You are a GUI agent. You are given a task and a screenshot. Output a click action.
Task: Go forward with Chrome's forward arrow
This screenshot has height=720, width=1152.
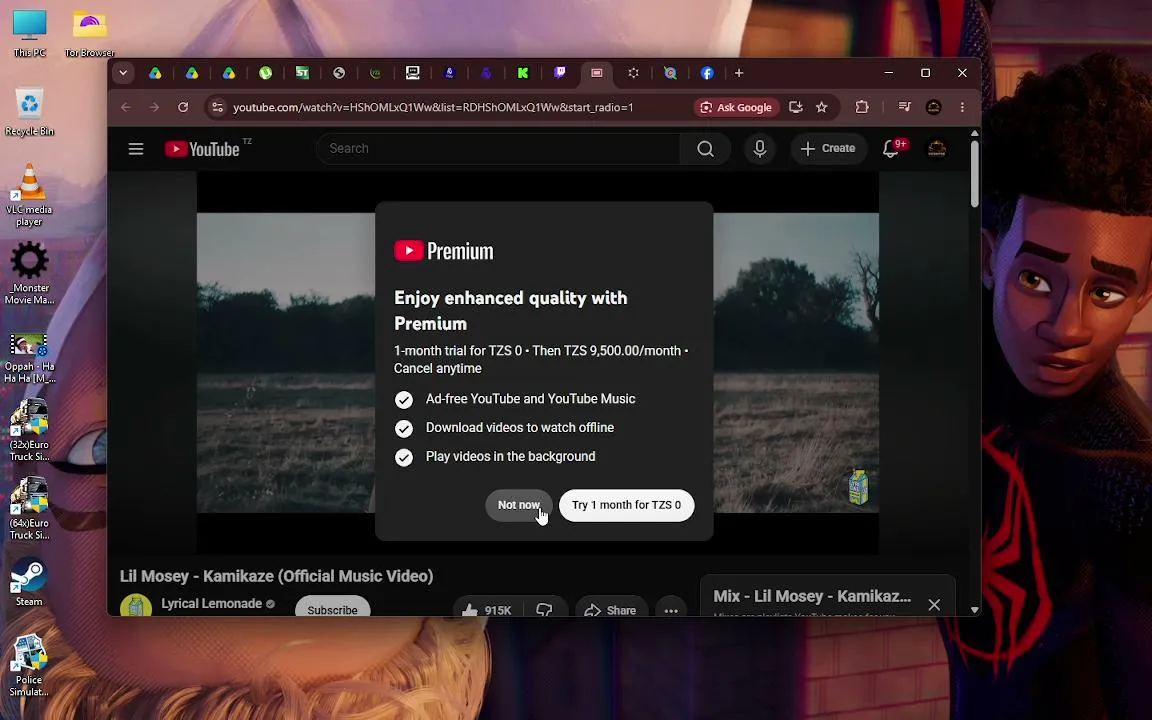click(x=154, y=107)
